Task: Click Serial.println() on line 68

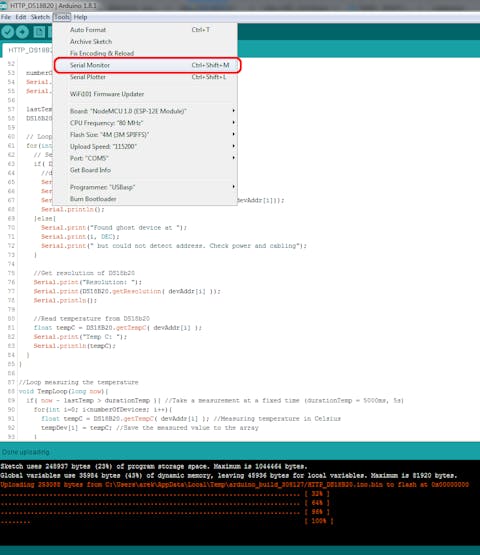Action: pyautogui.click(x=73, y=210)
